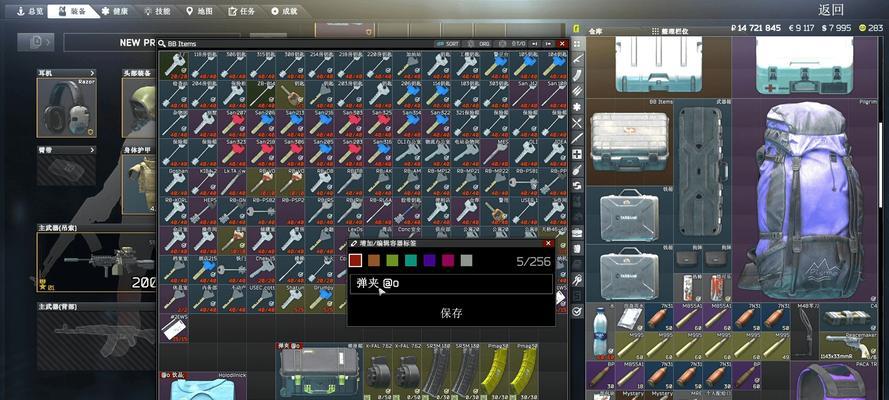Viewport: 889px width, 400px height.
Task: Select the weapons rifle stash filter icon
Action: (577, 59)
